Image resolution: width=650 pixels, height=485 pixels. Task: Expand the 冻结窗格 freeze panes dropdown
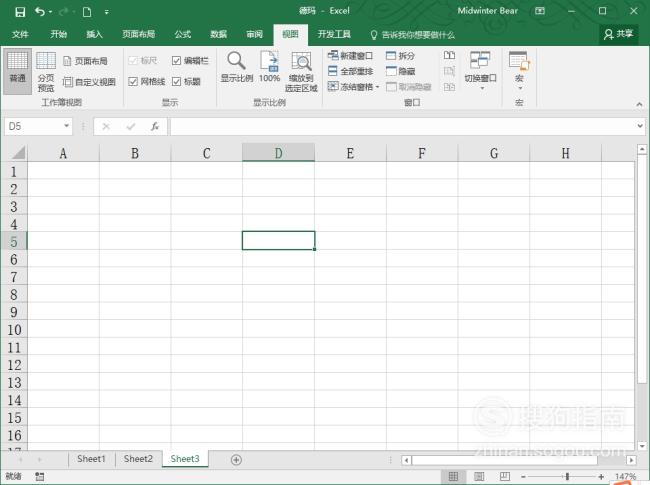[x=377, y=87]
